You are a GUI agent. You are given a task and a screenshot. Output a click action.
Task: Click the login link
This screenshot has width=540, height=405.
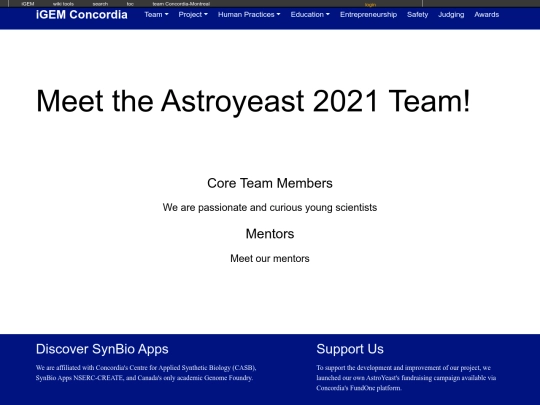point(370,5)
